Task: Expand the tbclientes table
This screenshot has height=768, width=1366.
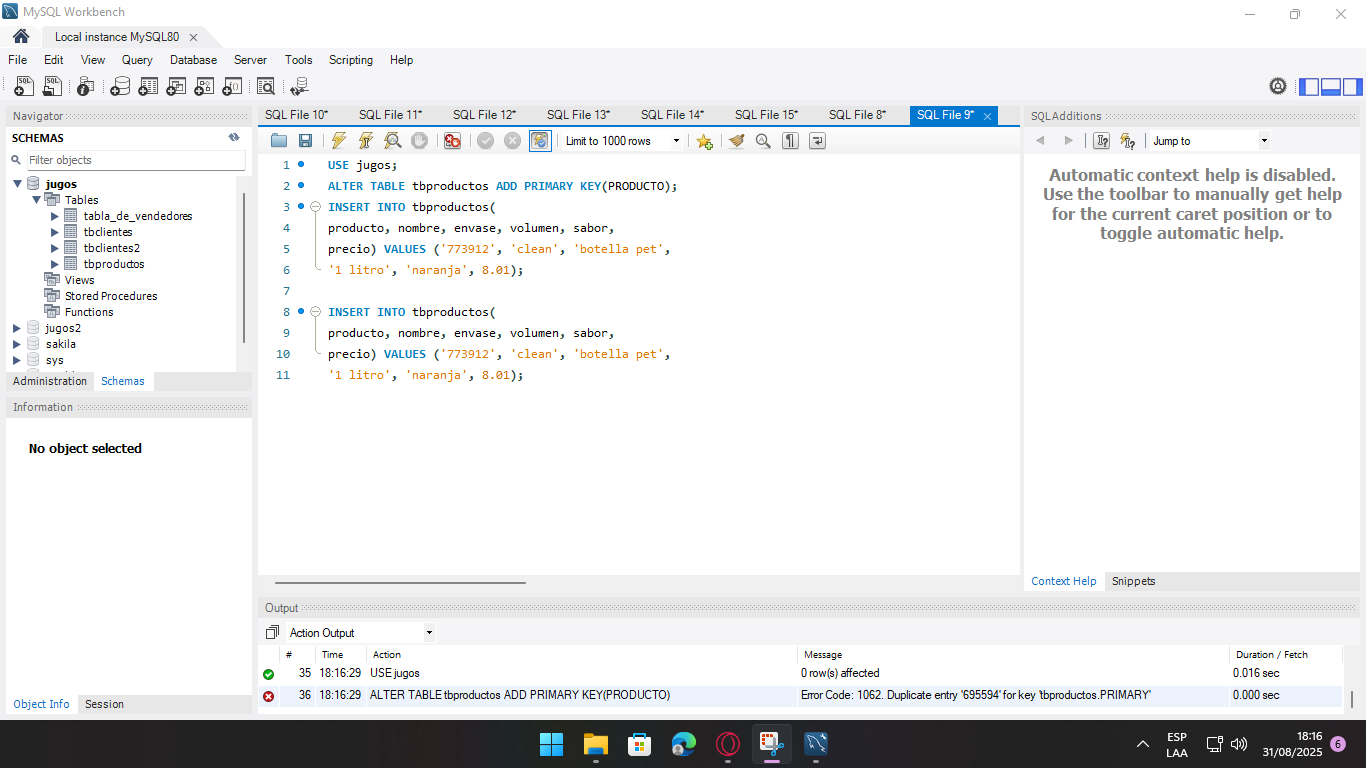Action: click(x=55, y=232)
